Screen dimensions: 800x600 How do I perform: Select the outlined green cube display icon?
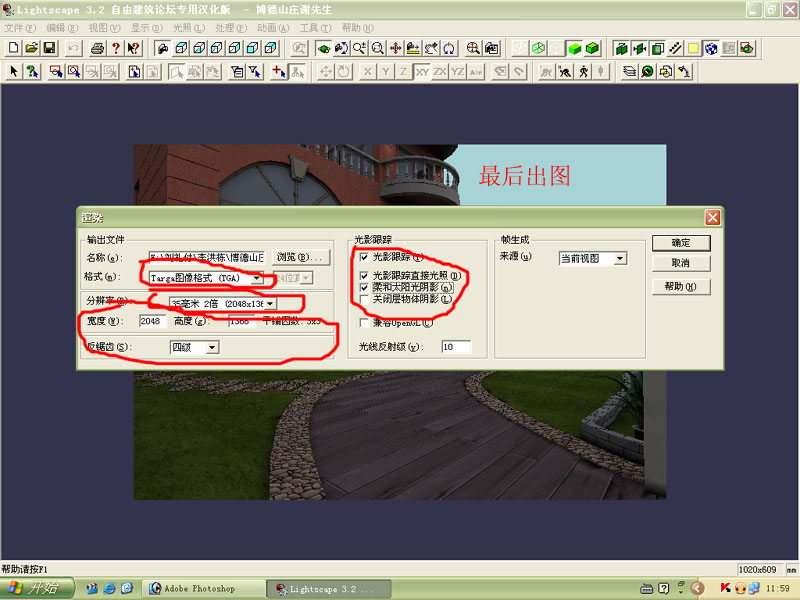[x=592, y=48]
